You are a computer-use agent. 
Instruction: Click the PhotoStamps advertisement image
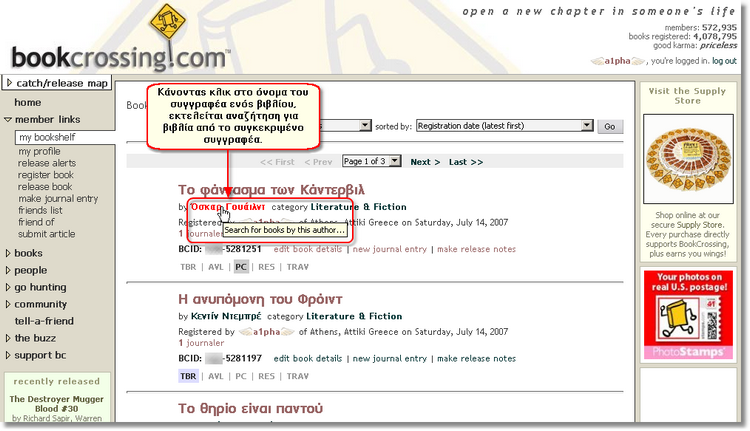coord(686,314)
